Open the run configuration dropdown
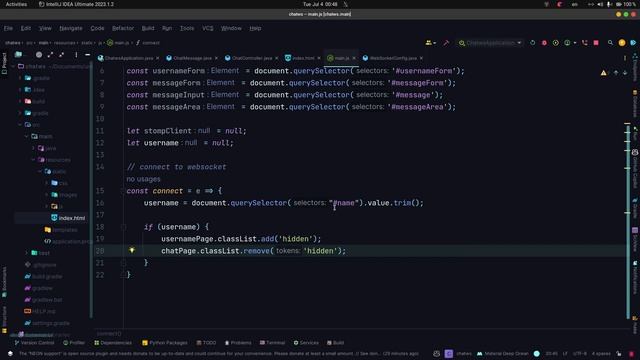 pos(490,42)
